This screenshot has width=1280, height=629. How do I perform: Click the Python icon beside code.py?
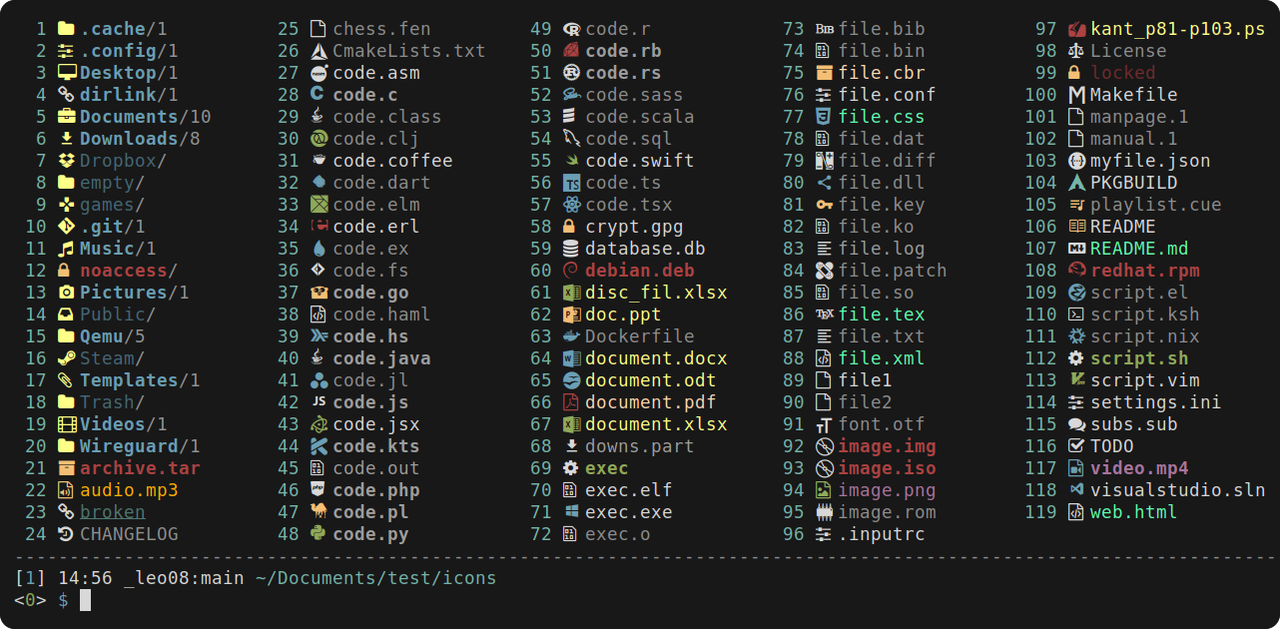click(319, 535)
